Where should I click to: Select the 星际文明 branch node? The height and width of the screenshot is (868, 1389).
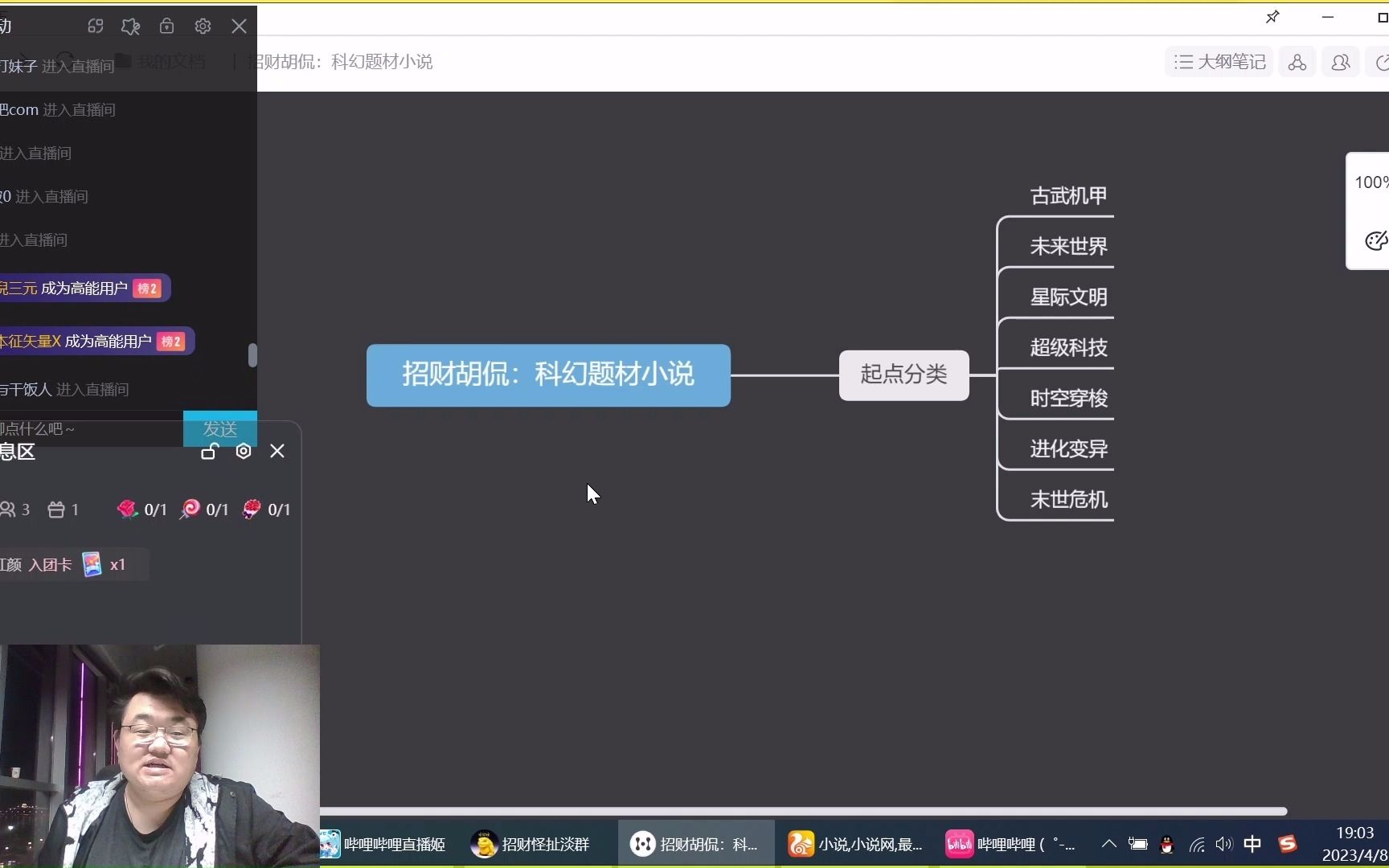coord(1068,297)
